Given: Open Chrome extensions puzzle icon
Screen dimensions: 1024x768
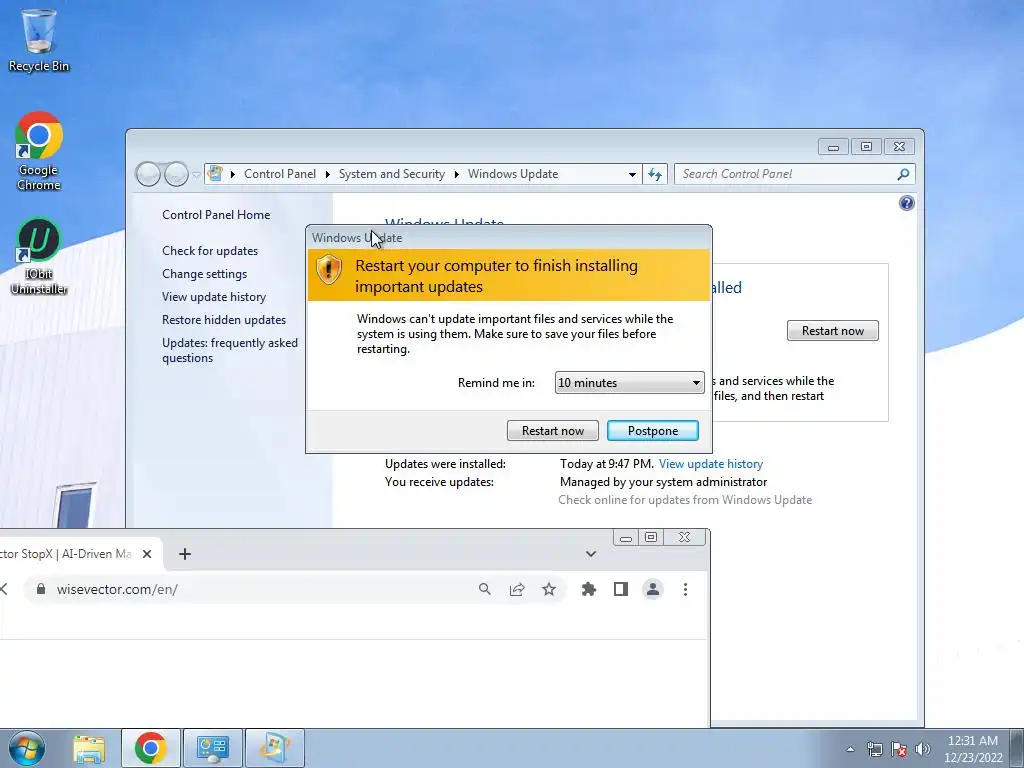Looking at the screenshot, I should [588, 589].
